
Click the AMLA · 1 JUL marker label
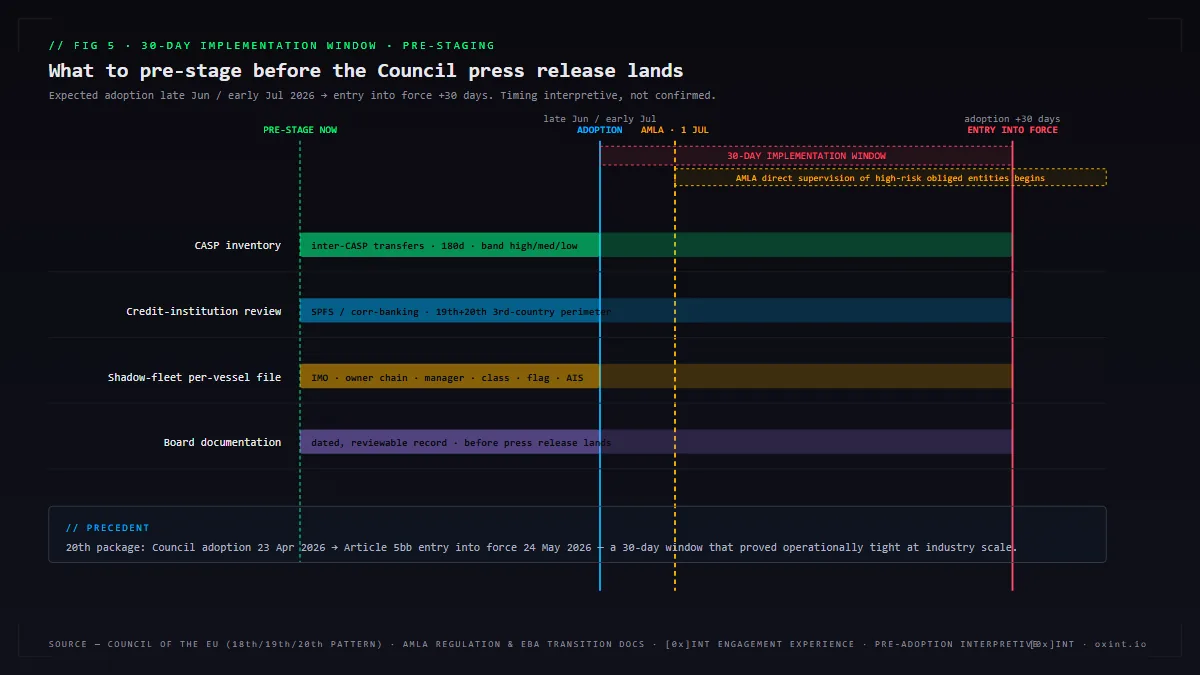click(x=675, y=130)
